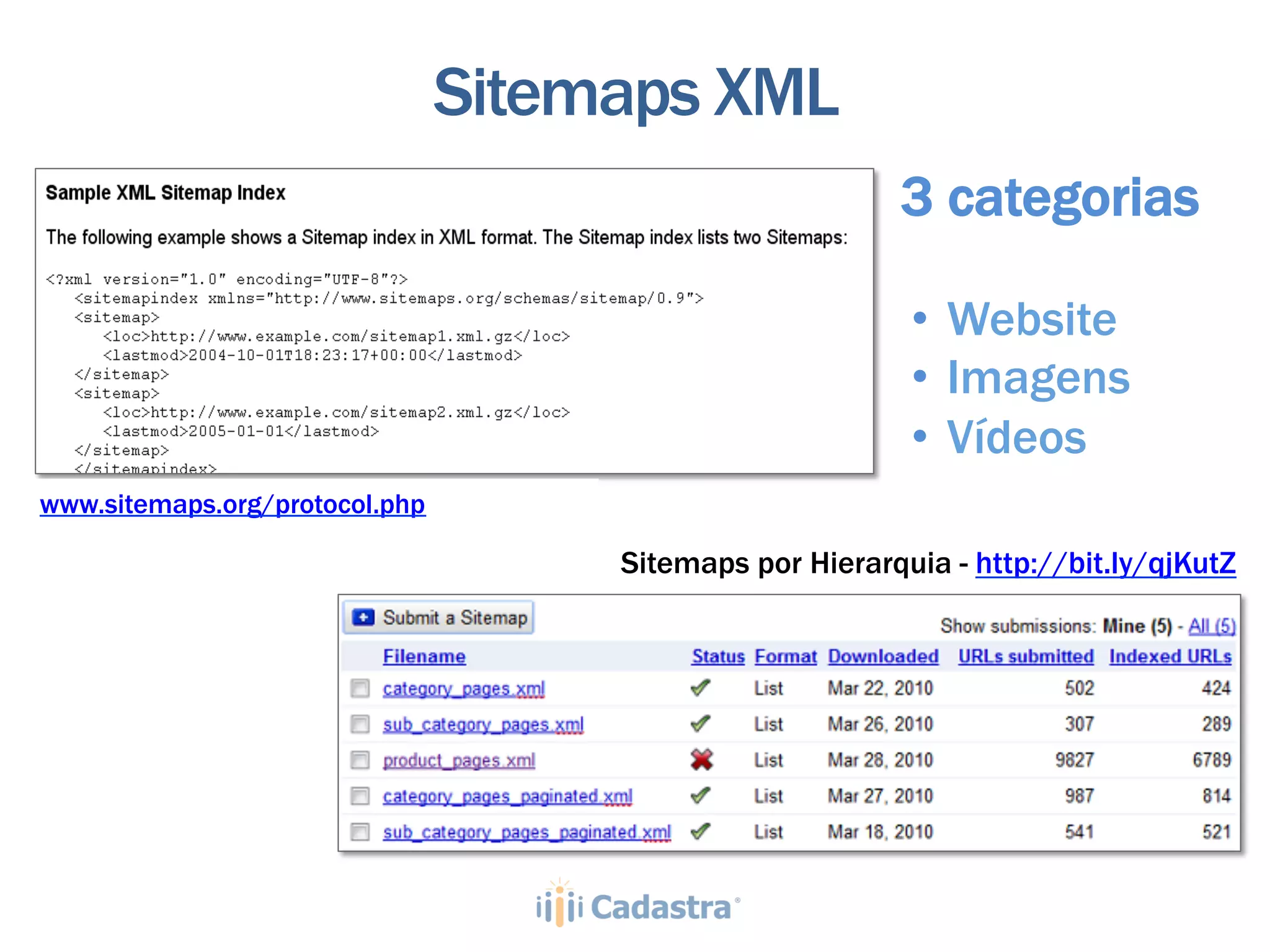This screenshot has width=1270, height=952.
Task: Click the 3 categorias heading
Action: pyautogui.click(x=1050, y=198)
